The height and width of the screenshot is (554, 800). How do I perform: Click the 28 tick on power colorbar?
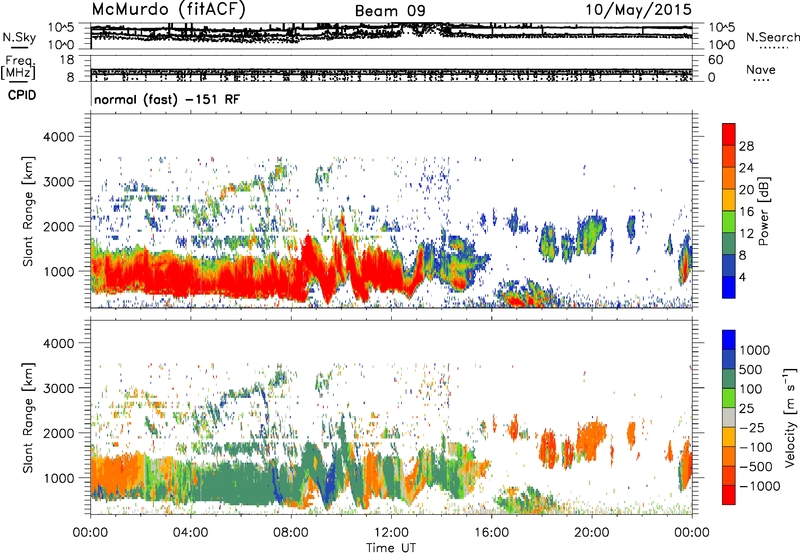tap(746, 146)
